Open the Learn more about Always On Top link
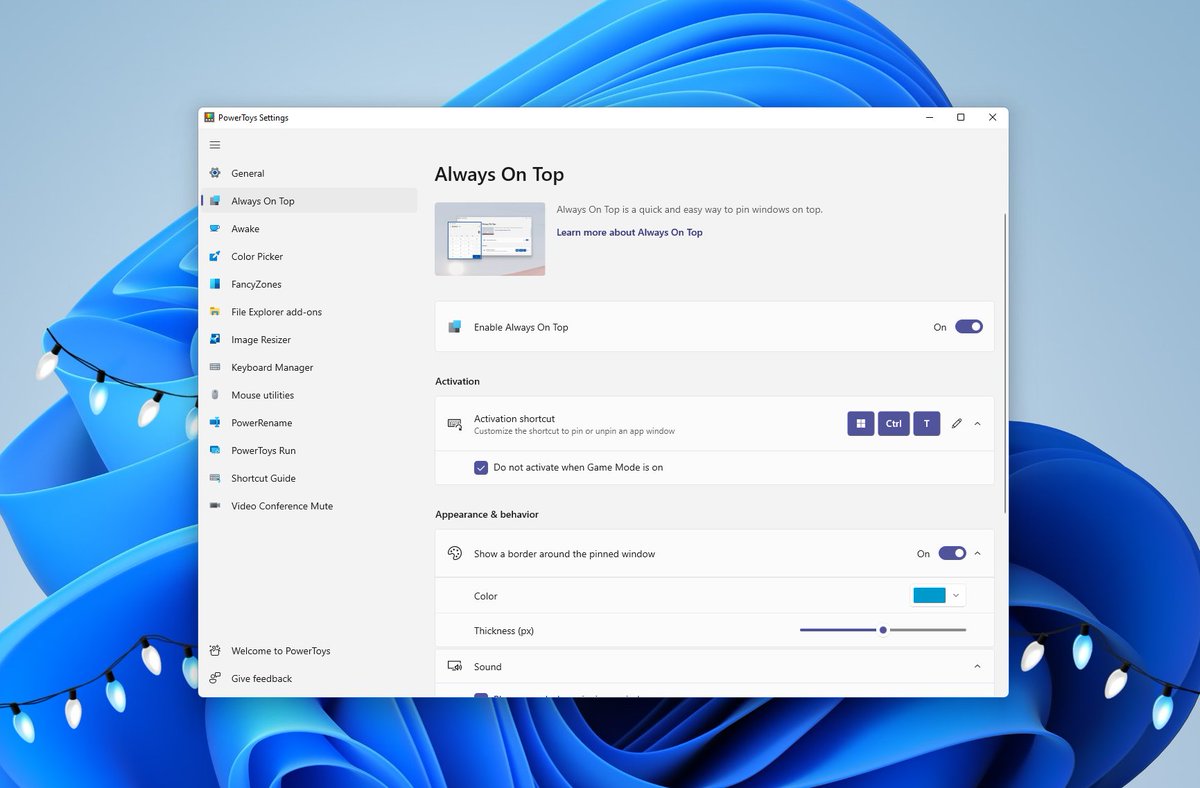Viewport: 1200px width, 788px height. tap(629, 232)
